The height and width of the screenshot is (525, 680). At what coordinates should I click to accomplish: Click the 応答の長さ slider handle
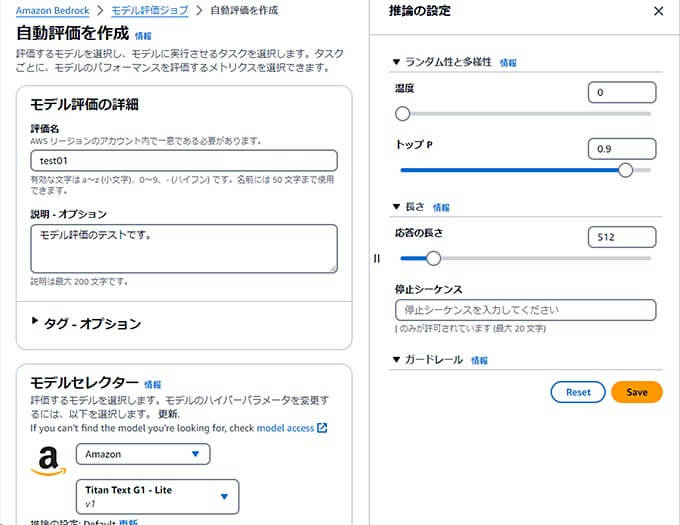pyautogui.click(x=433, y=258)
